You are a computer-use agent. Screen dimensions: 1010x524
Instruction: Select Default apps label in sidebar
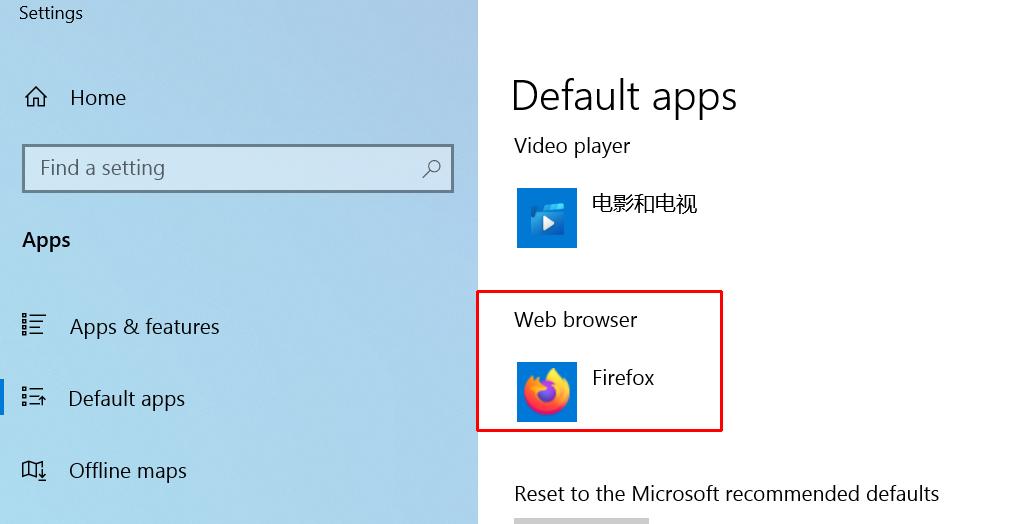point(126,399)
